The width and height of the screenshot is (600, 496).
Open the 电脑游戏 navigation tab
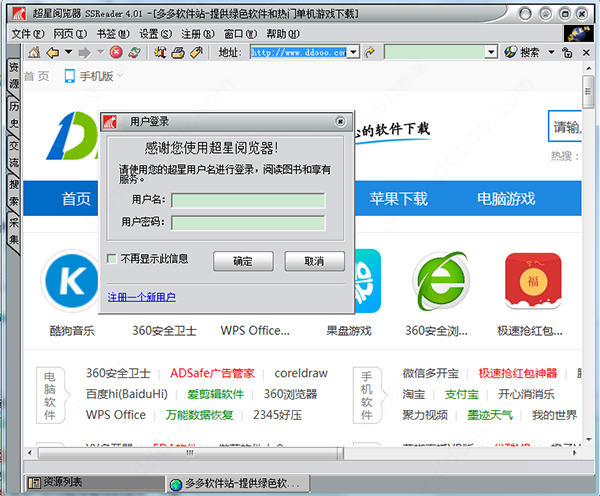click(x=506, y=199)
